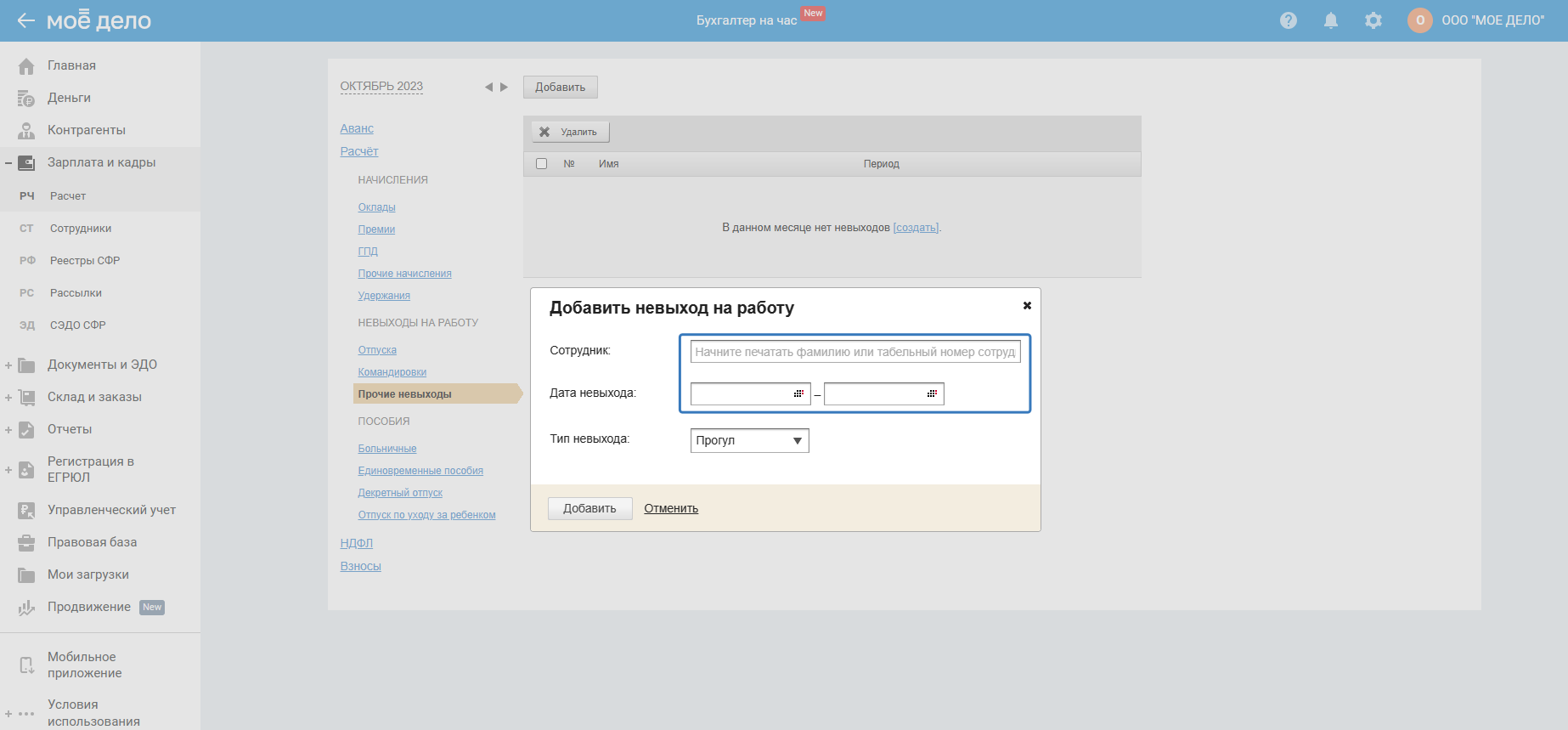Open the notifications bell
1568x730 pixels.
(x=1330, y=20)
